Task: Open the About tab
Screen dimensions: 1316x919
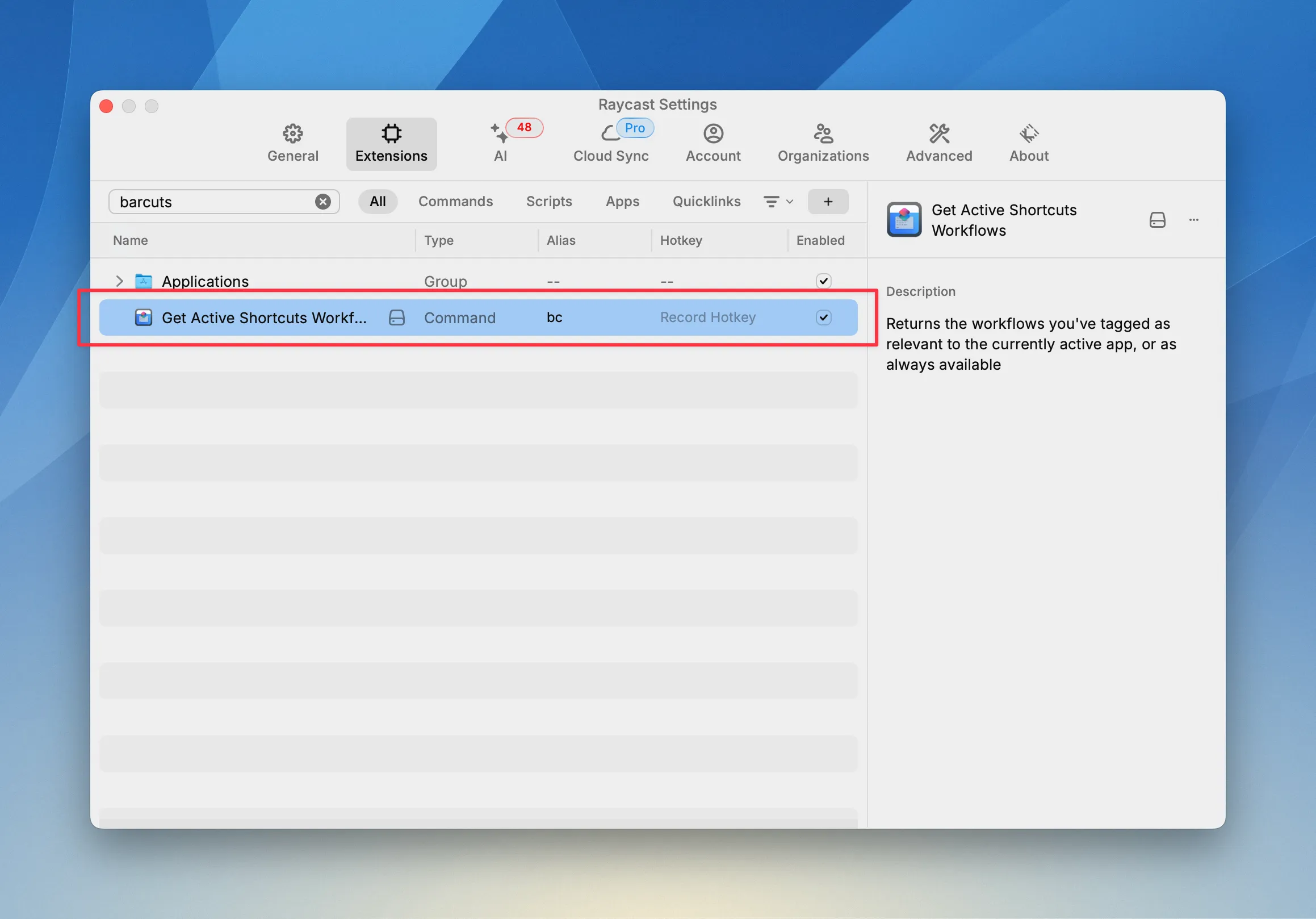Action: (x=1029, y=143)
